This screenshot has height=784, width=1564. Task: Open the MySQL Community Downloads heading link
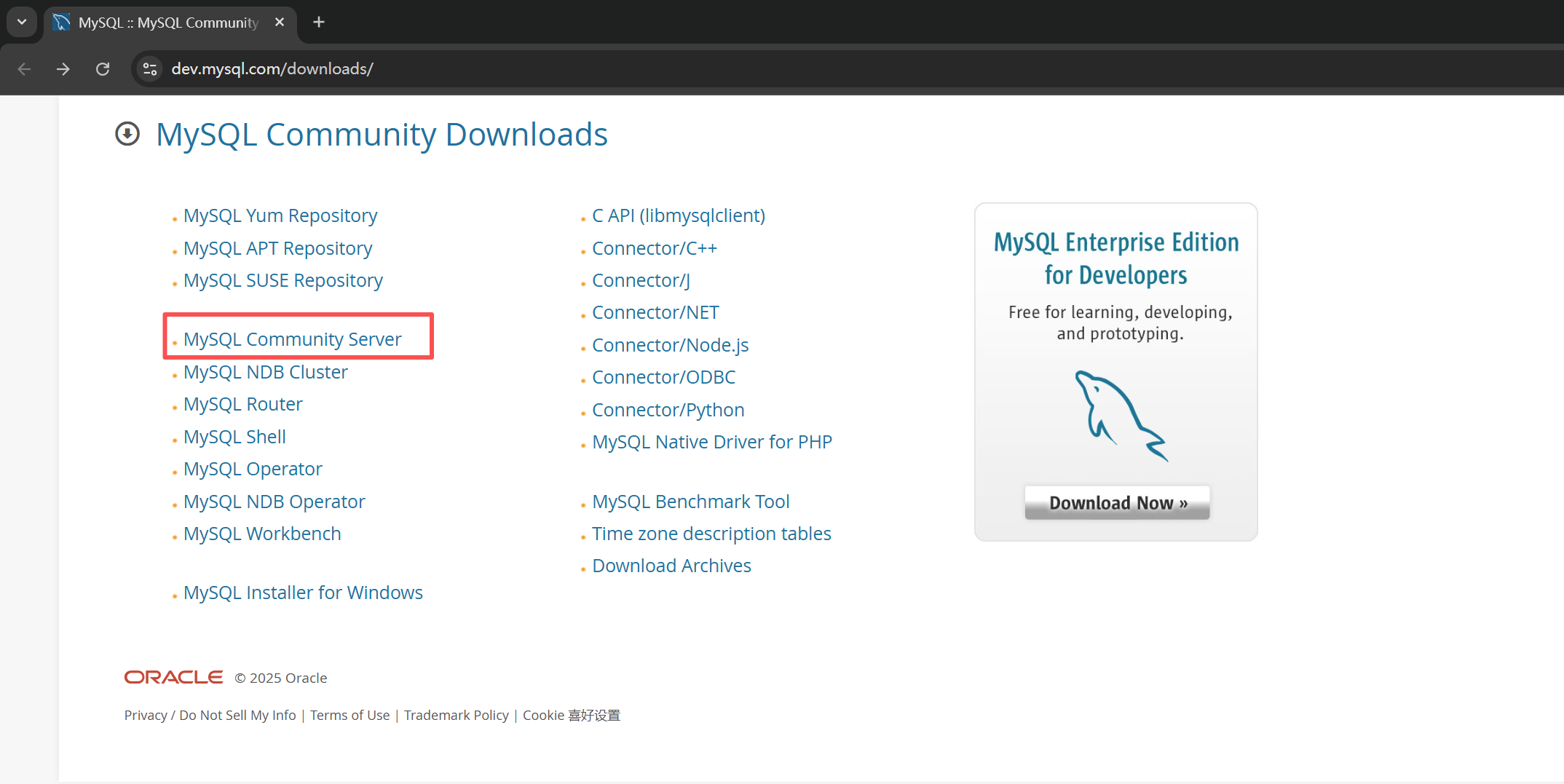382,135
